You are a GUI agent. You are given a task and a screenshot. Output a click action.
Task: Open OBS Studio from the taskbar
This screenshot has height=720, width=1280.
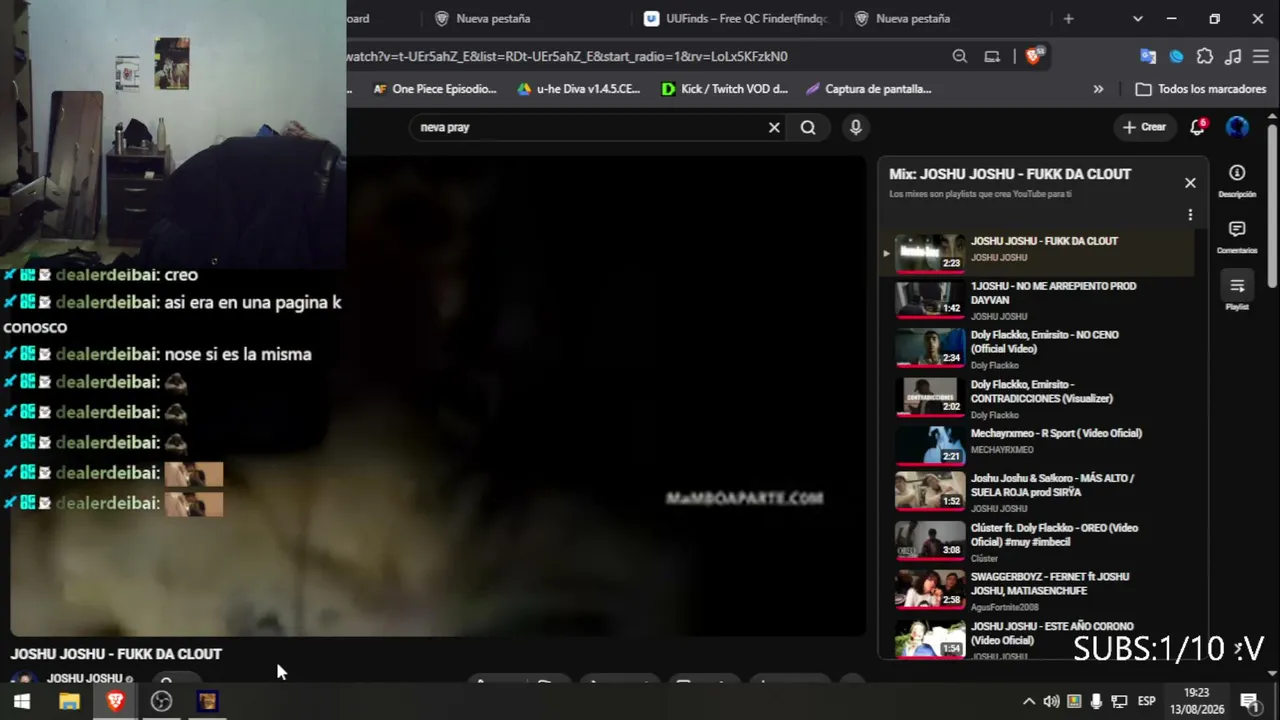tap(161, 701)
